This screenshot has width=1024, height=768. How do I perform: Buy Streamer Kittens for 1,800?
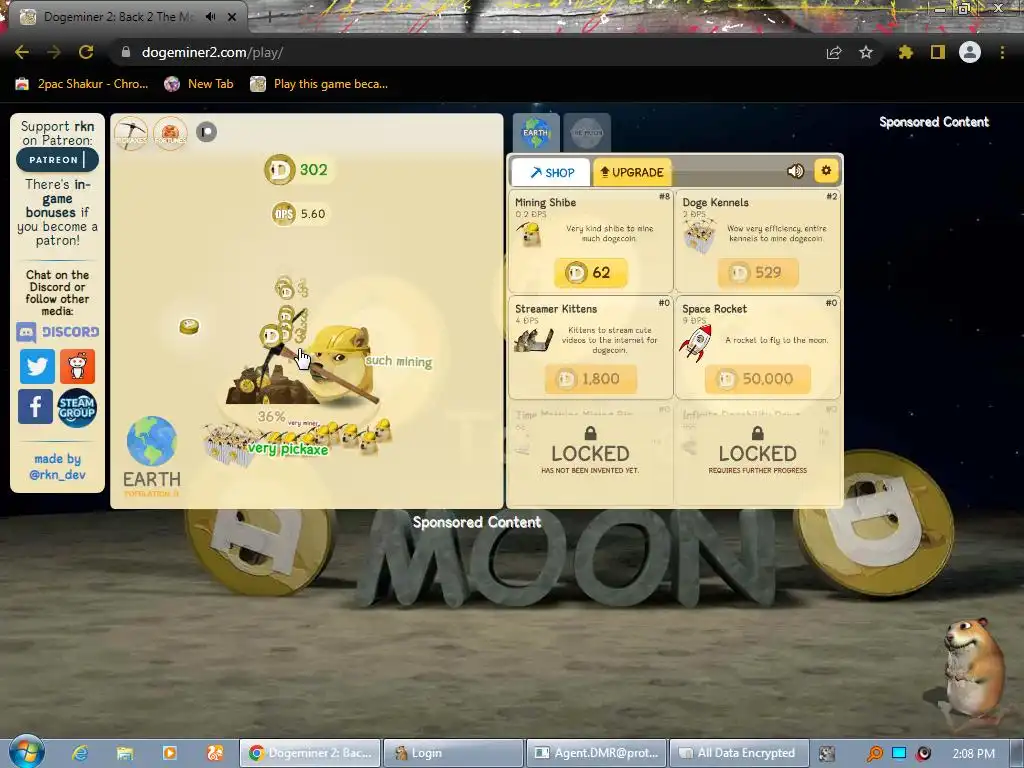(590, 379)
